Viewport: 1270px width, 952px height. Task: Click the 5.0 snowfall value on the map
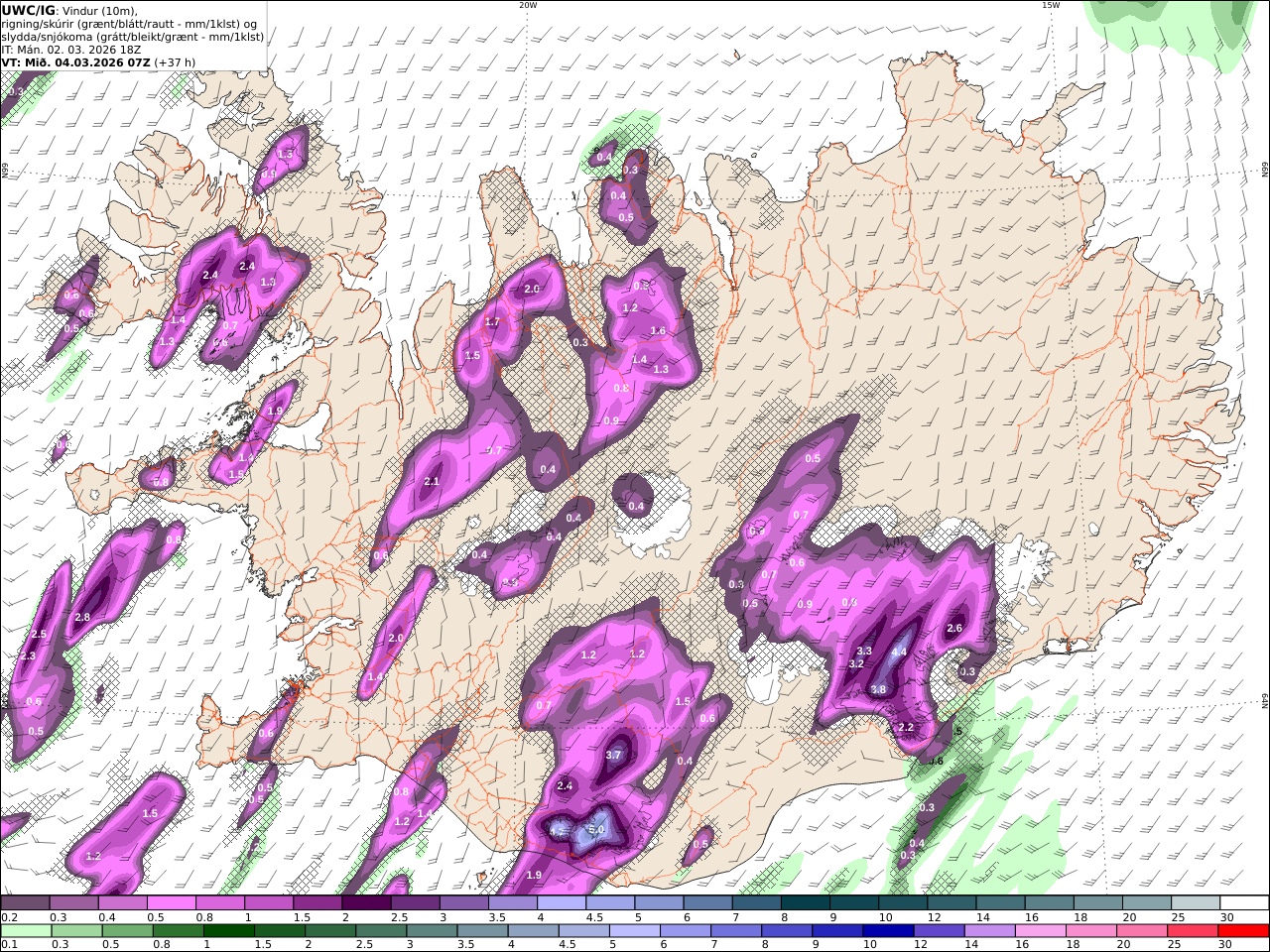596,829
